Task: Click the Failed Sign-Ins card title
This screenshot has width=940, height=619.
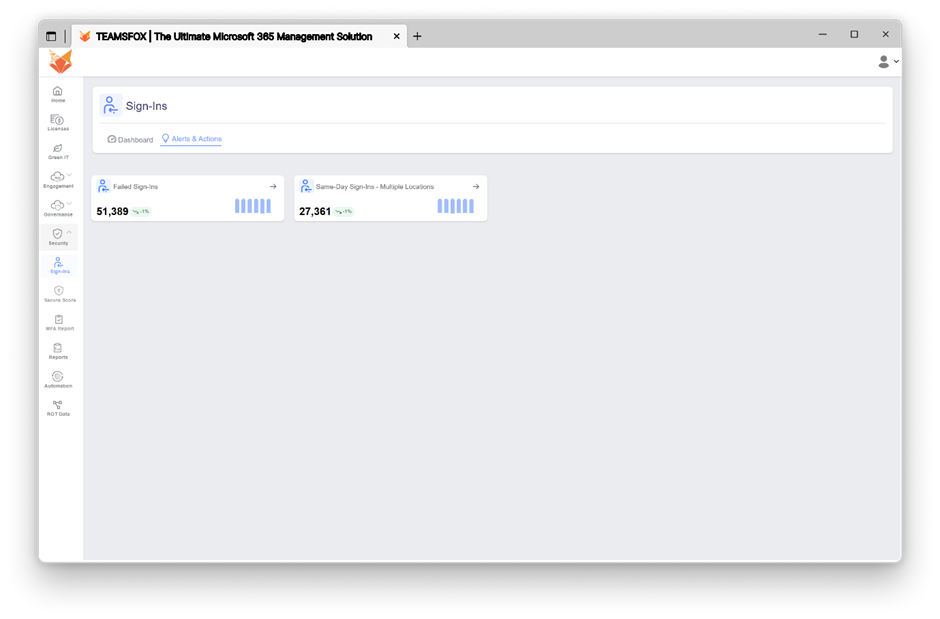Action: (x=135, y=187)
